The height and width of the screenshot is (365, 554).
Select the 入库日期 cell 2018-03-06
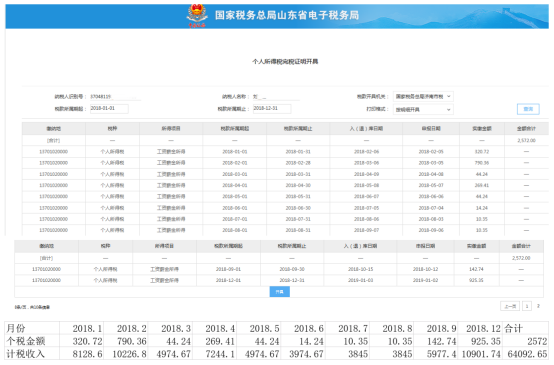366,163
